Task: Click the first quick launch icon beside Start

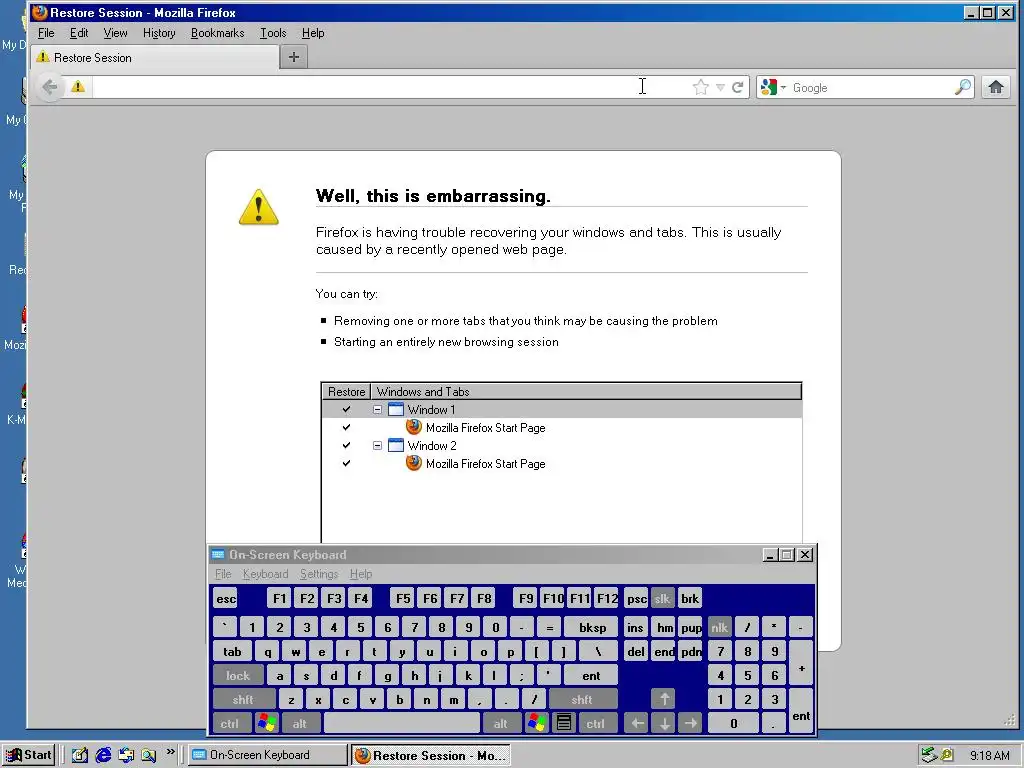Action: tap(80, 755)
